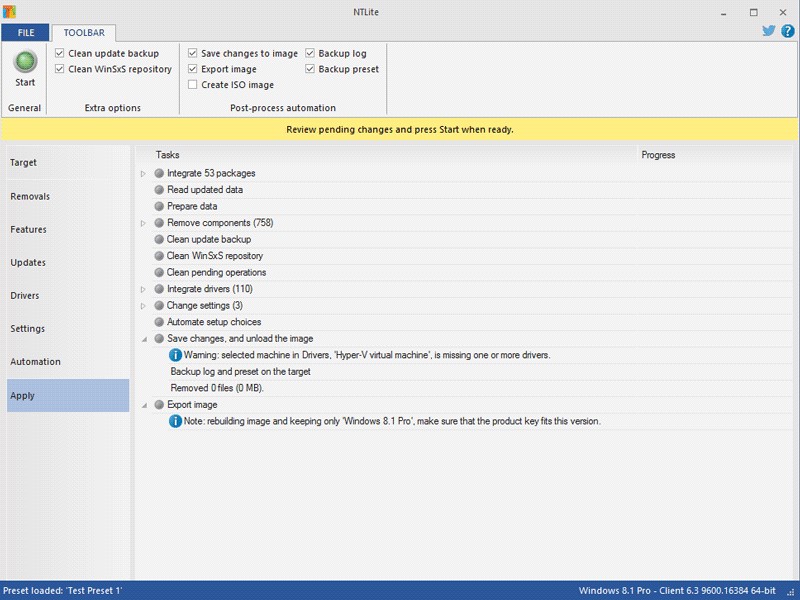Viewport: 800px width, 600px height.
Task: Click the info icon beside Hyper-V driver warning
Action: coord(176,355)
